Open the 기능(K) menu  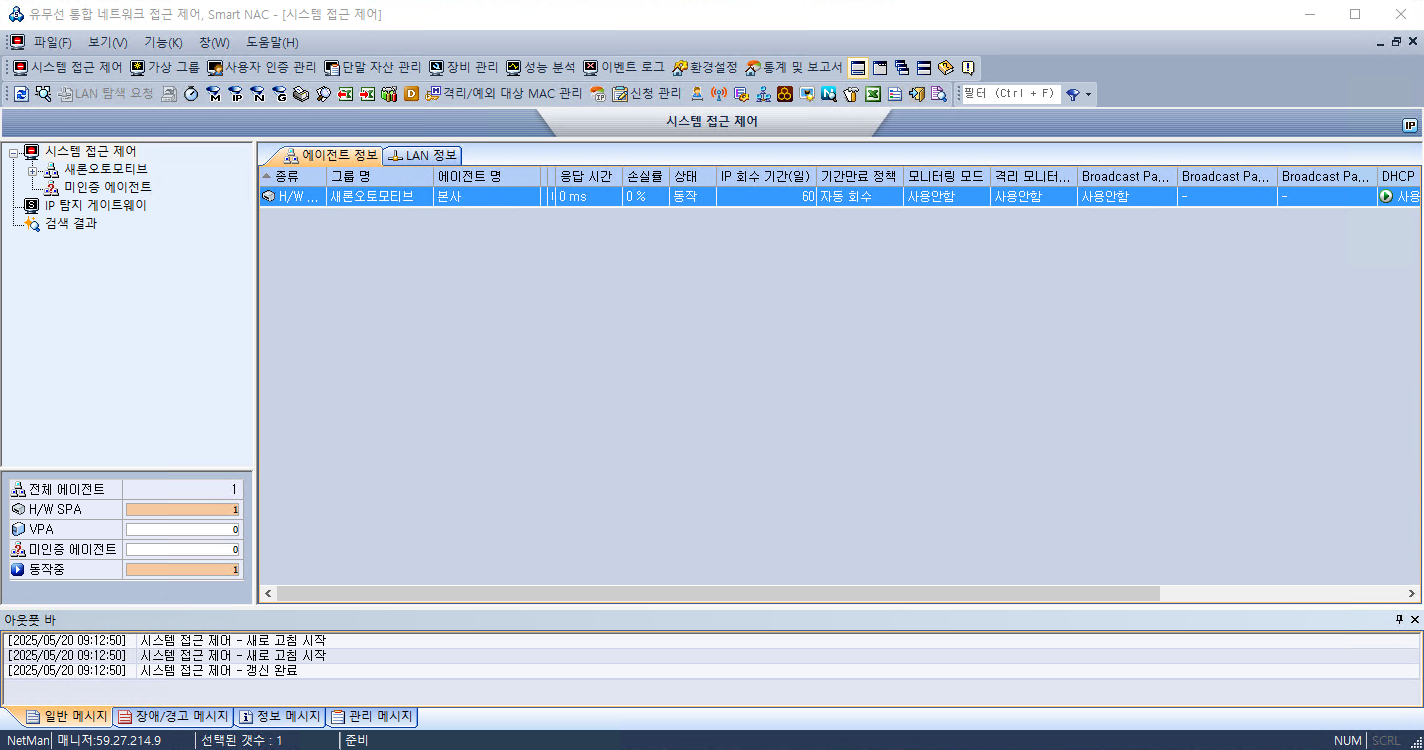163,42
